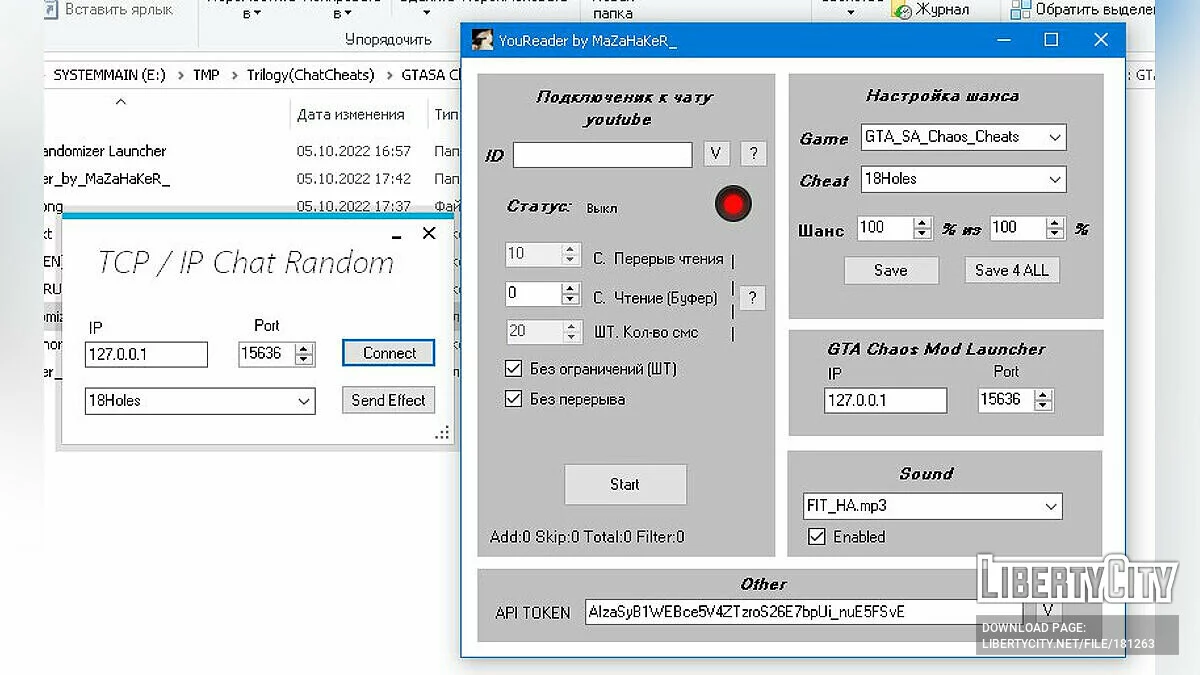1200x675 pixels.
Task: Open the Журнал history icon in Explorer ribbon
Action: point(901,10)
